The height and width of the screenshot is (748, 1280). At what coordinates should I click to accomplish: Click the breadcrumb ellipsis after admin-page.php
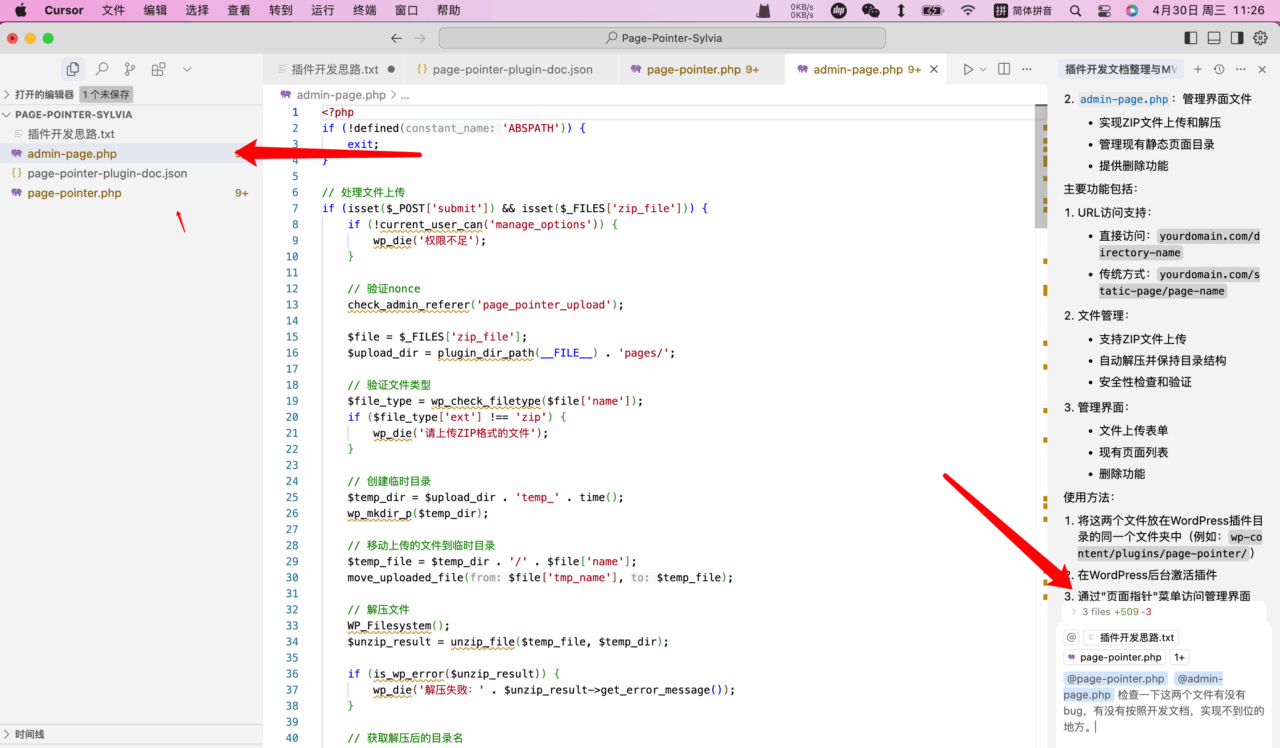[405, 95]
